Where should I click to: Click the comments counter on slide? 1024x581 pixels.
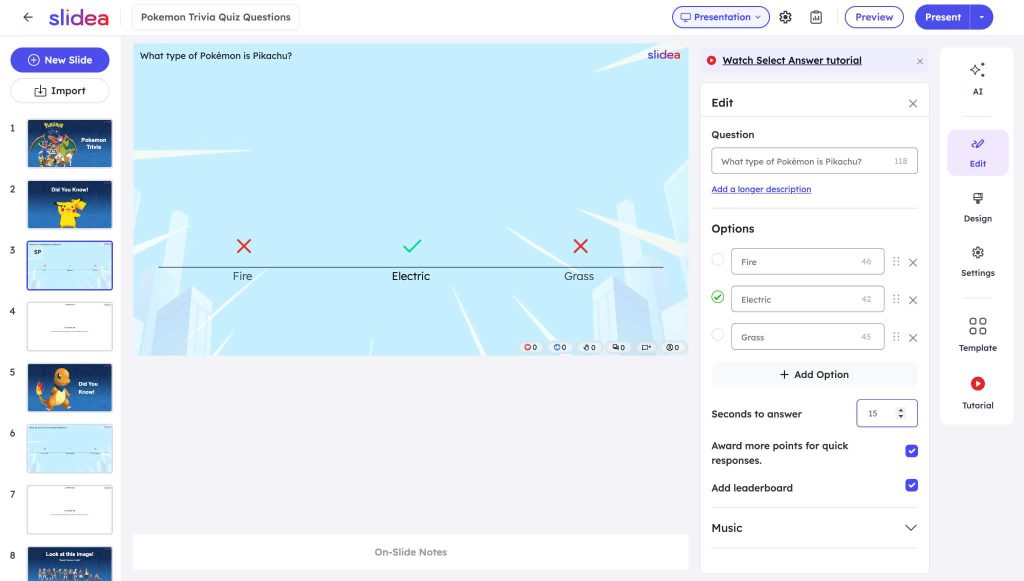point(618,347)
